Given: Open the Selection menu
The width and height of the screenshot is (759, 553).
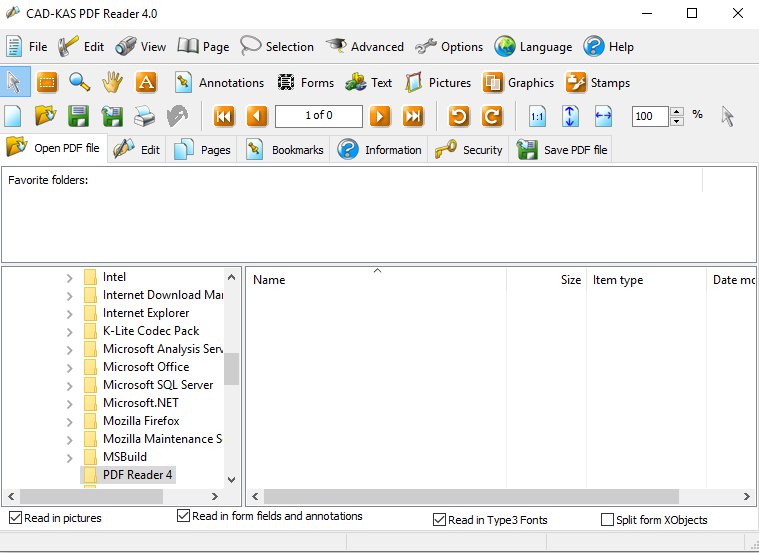Looking at the screenshot, I should [x=277, y=47].
